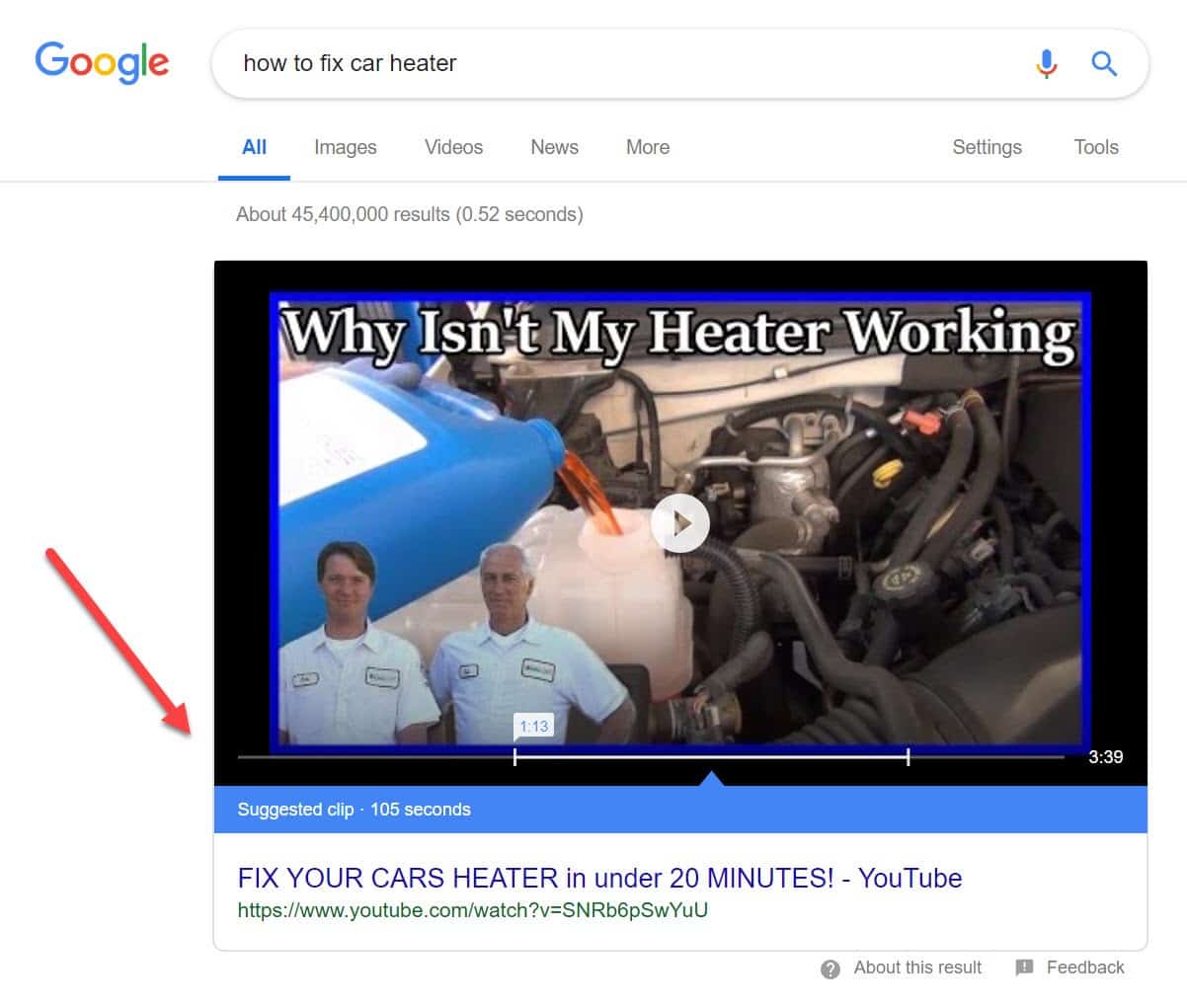The image size is (1187, 1008).
Task: Click the clip end marker on timeline
Action: [x=908, y=757]
